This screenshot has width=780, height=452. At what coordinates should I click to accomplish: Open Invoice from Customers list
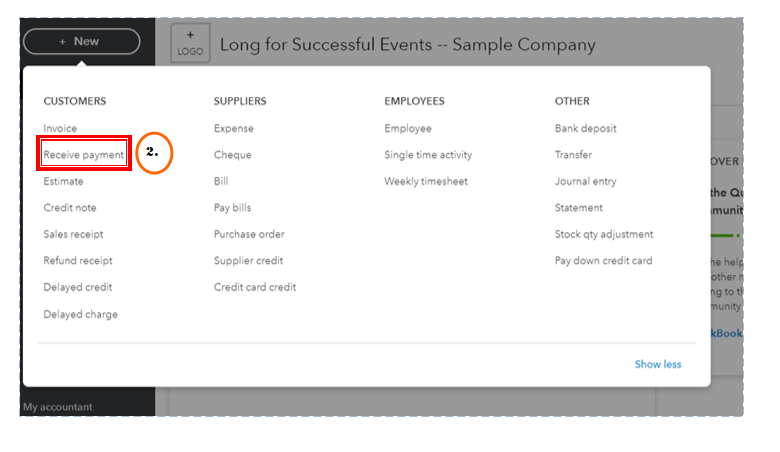(x=60, y=128)
